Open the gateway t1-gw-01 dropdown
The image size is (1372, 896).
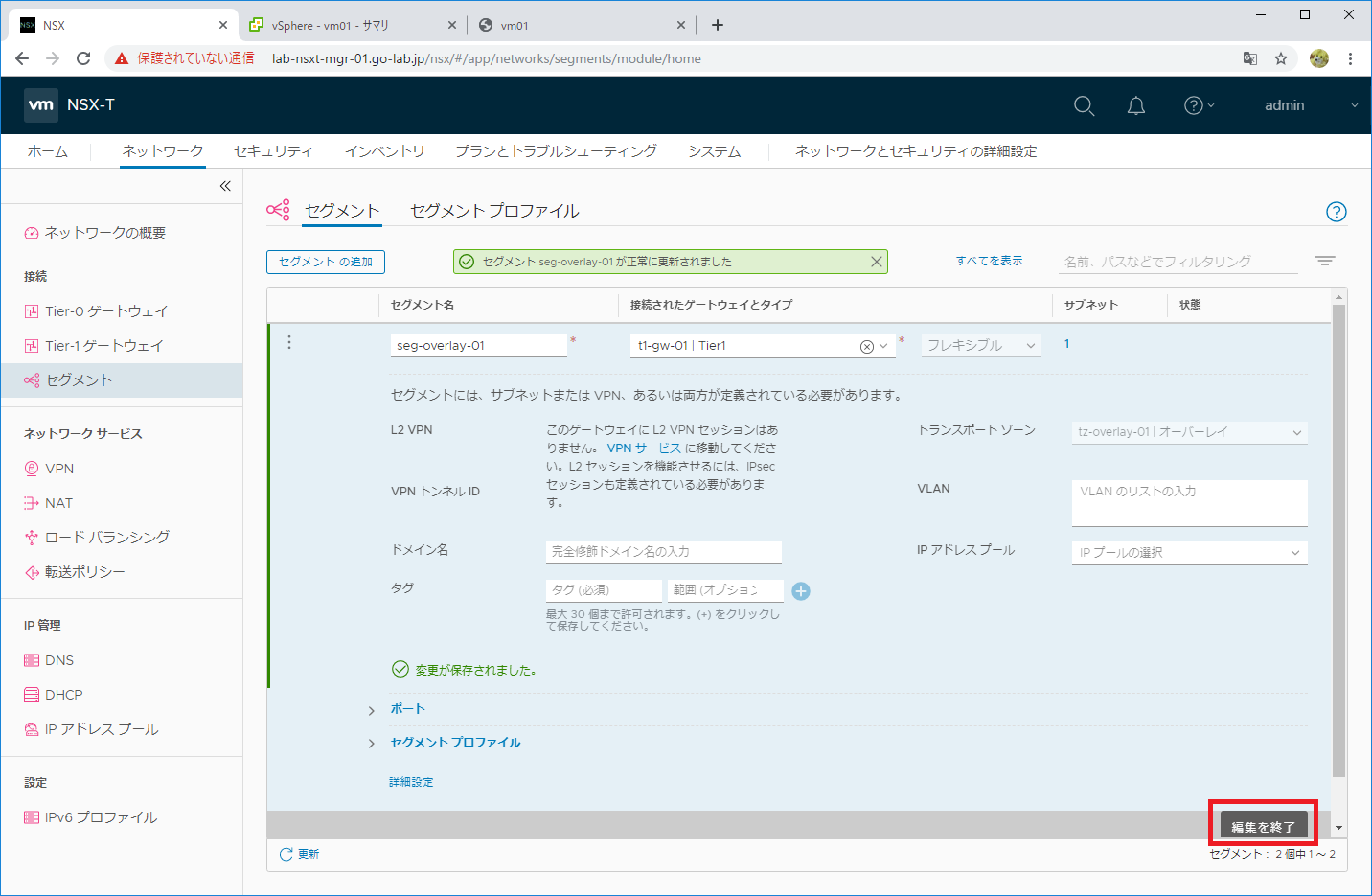[x=883, y=346]
